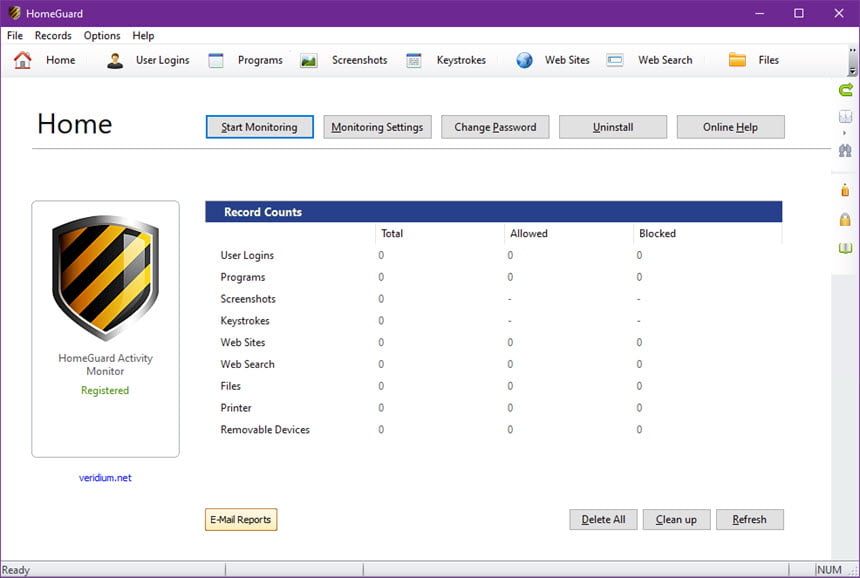Image resolution: width=860 pixels, height=578 pixels.
Task: Select the User Logins row label
Action: pos(247,256)
